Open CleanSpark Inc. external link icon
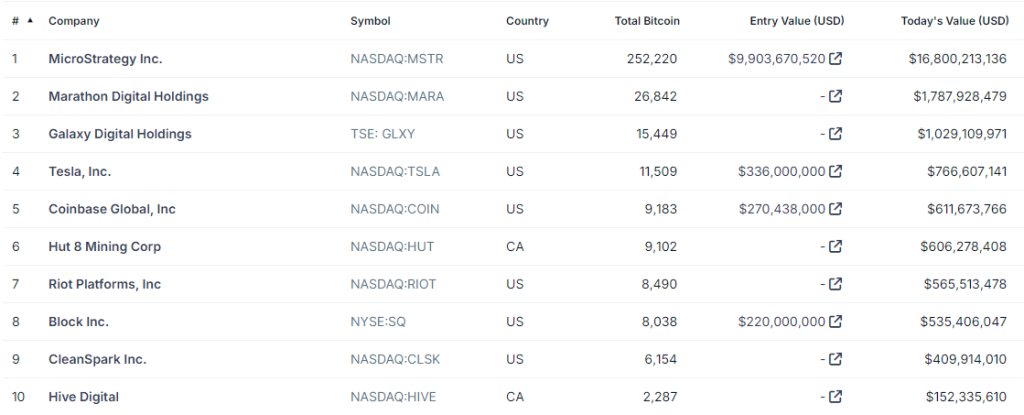The width and height of the screenshot is (1024, 415). tap(836, 359)
